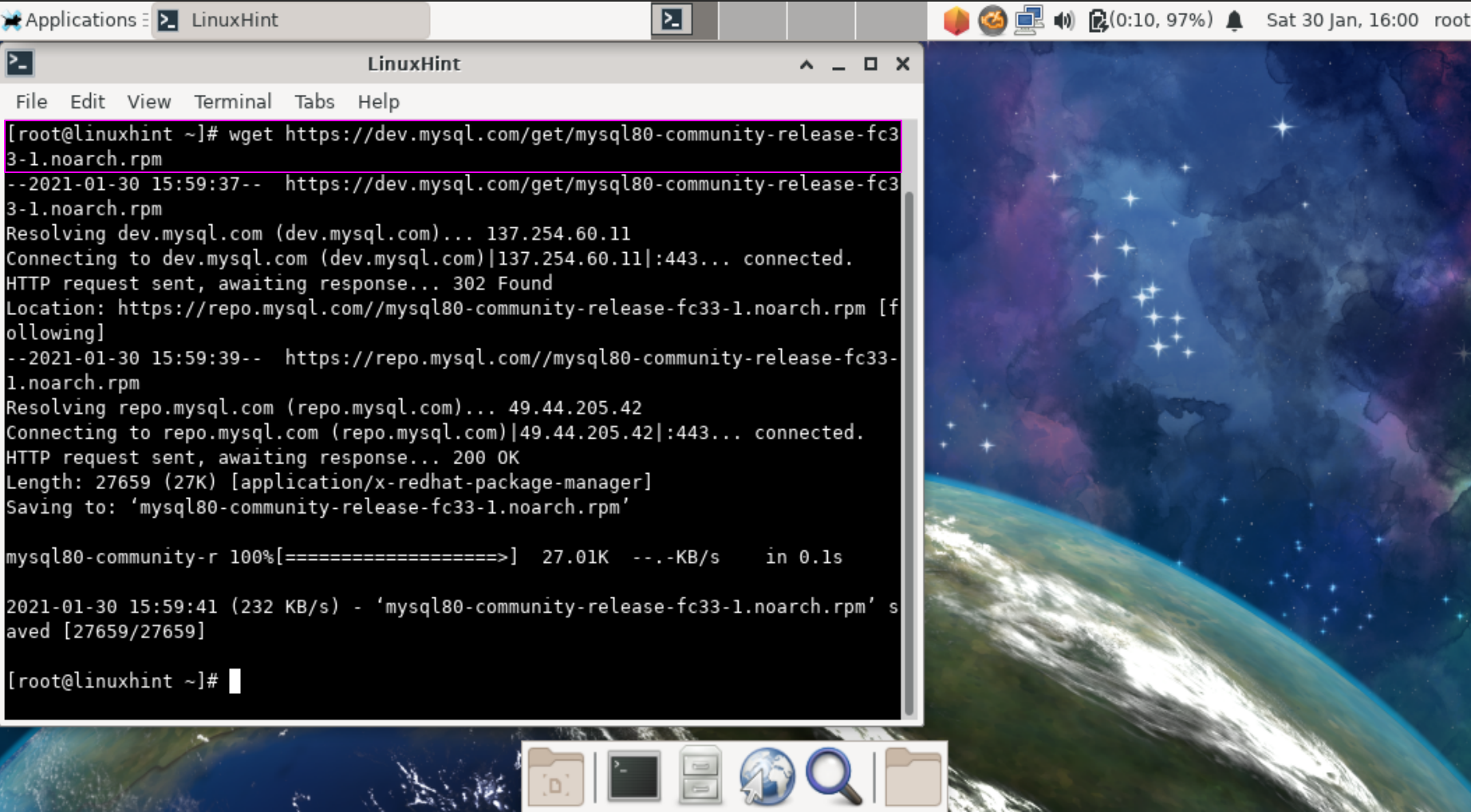Viewport: 1471px width, 812px height.
Task: Maximize the LinuxHint terminal window
Action: 870,64
